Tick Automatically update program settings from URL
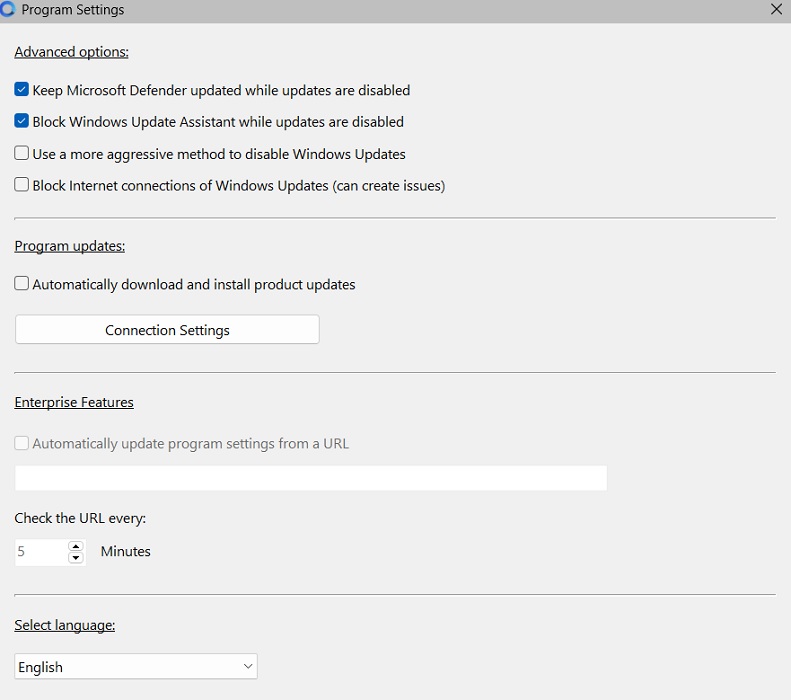The height and width of the screenshot is (700, 791). tap(21, 443)
